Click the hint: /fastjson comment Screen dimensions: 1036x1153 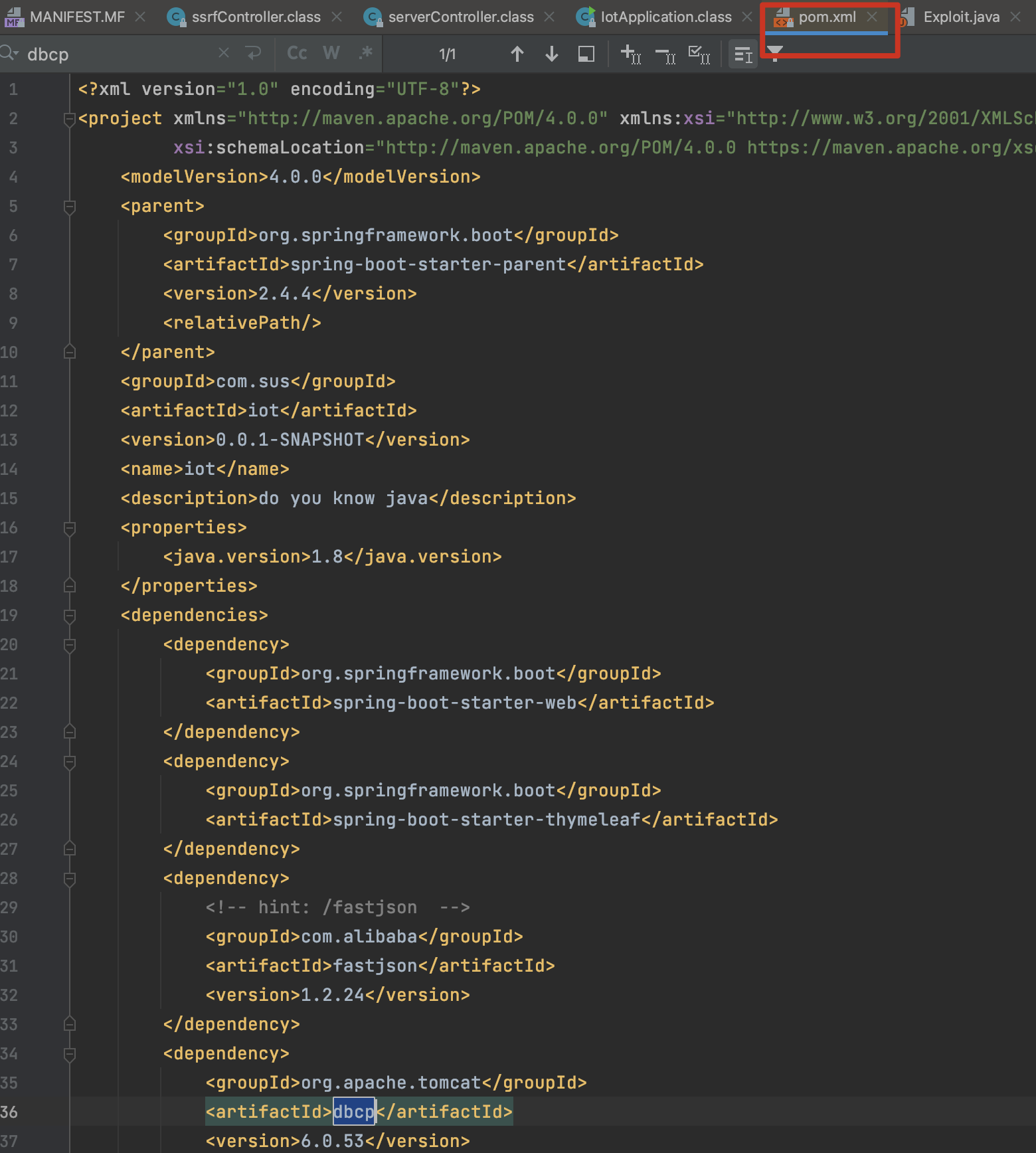coord(337,907)
